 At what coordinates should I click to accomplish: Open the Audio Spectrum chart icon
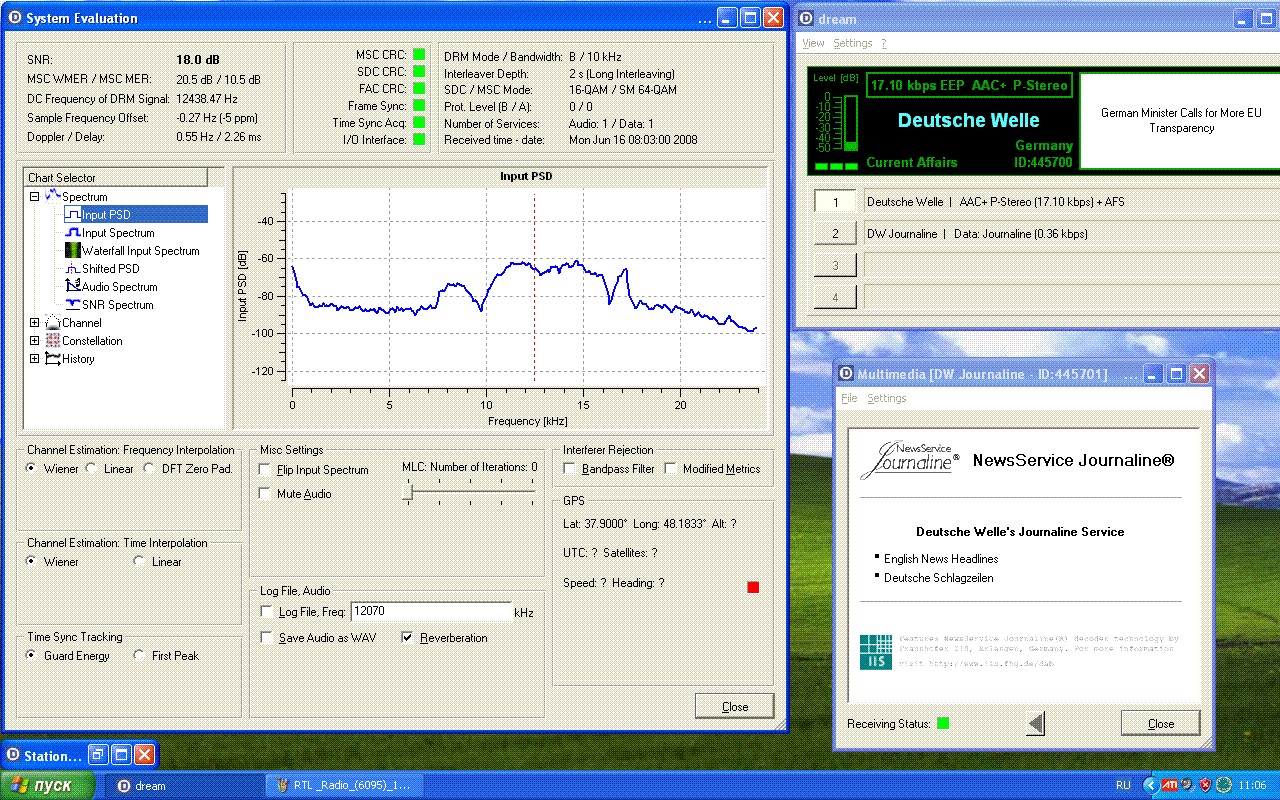click(73, 286)
